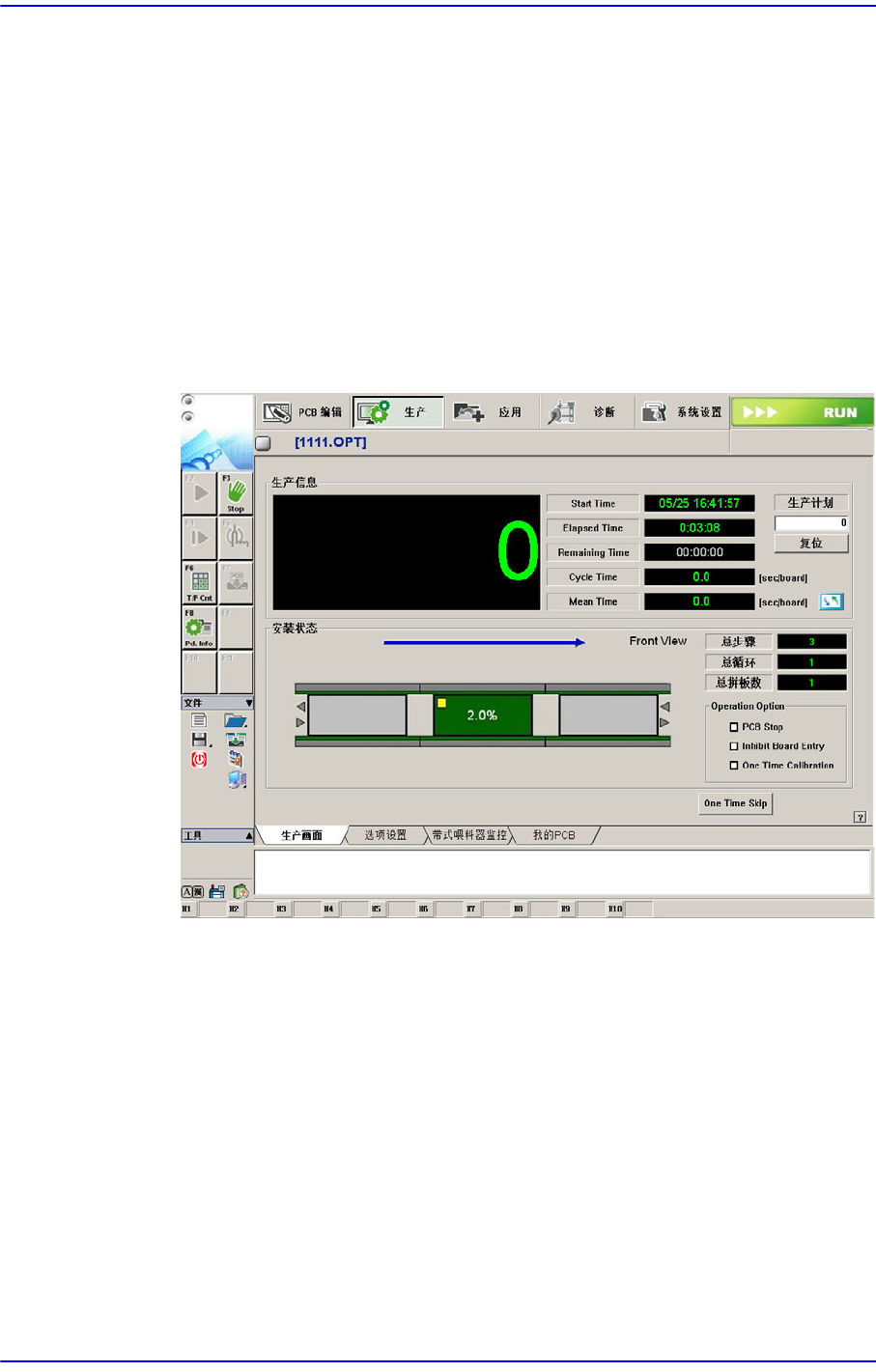
Task: Click the clipboard document icon under 文件
Action: tap(236, 760)
